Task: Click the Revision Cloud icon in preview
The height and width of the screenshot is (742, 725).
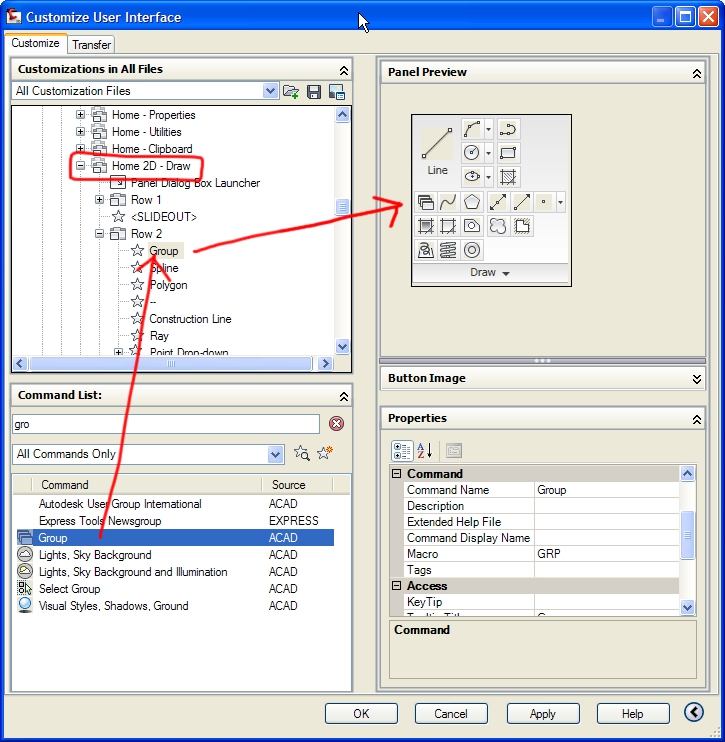Action: coord(497,226)
